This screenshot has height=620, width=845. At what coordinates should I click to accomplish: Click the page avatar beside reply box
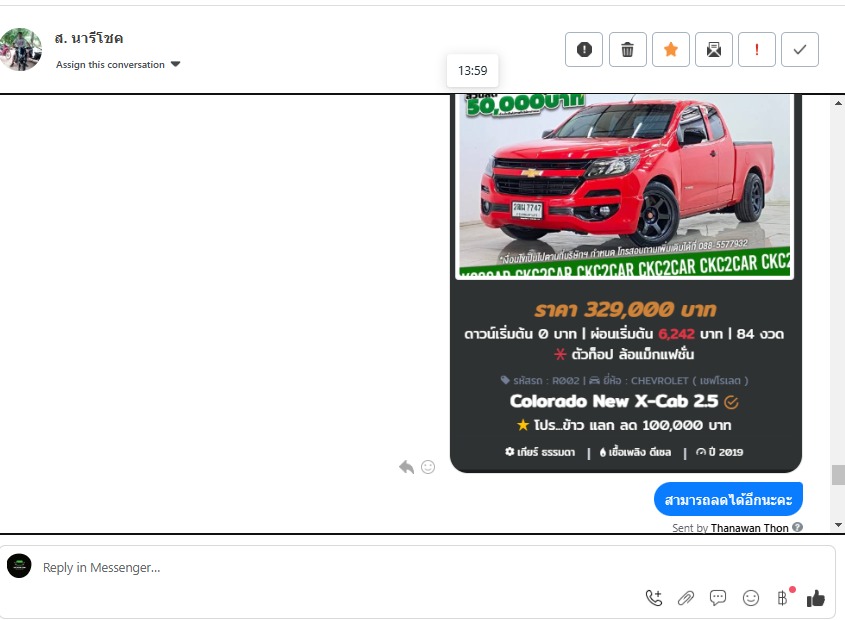pos(19,566)
